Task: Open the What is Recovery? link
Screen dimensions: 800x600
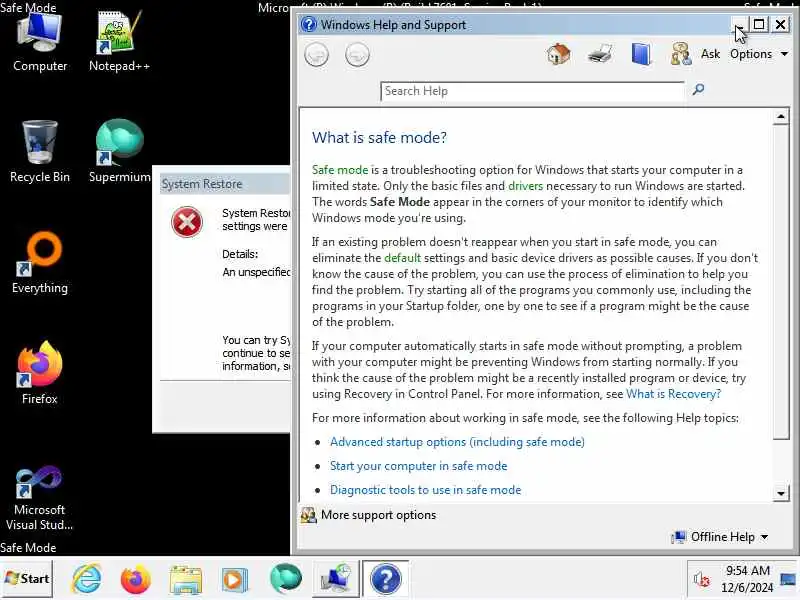Action: click(673, 394)
